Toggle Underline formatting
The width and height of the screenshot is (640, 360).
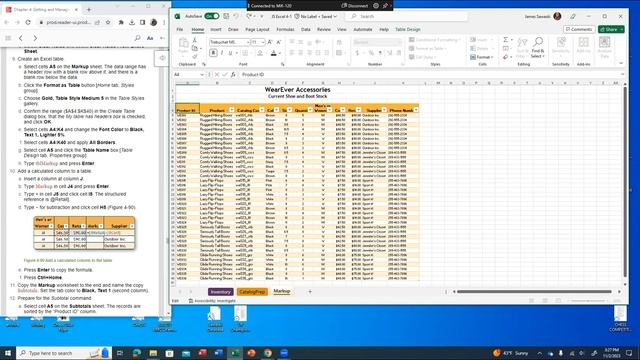point(230,53)
